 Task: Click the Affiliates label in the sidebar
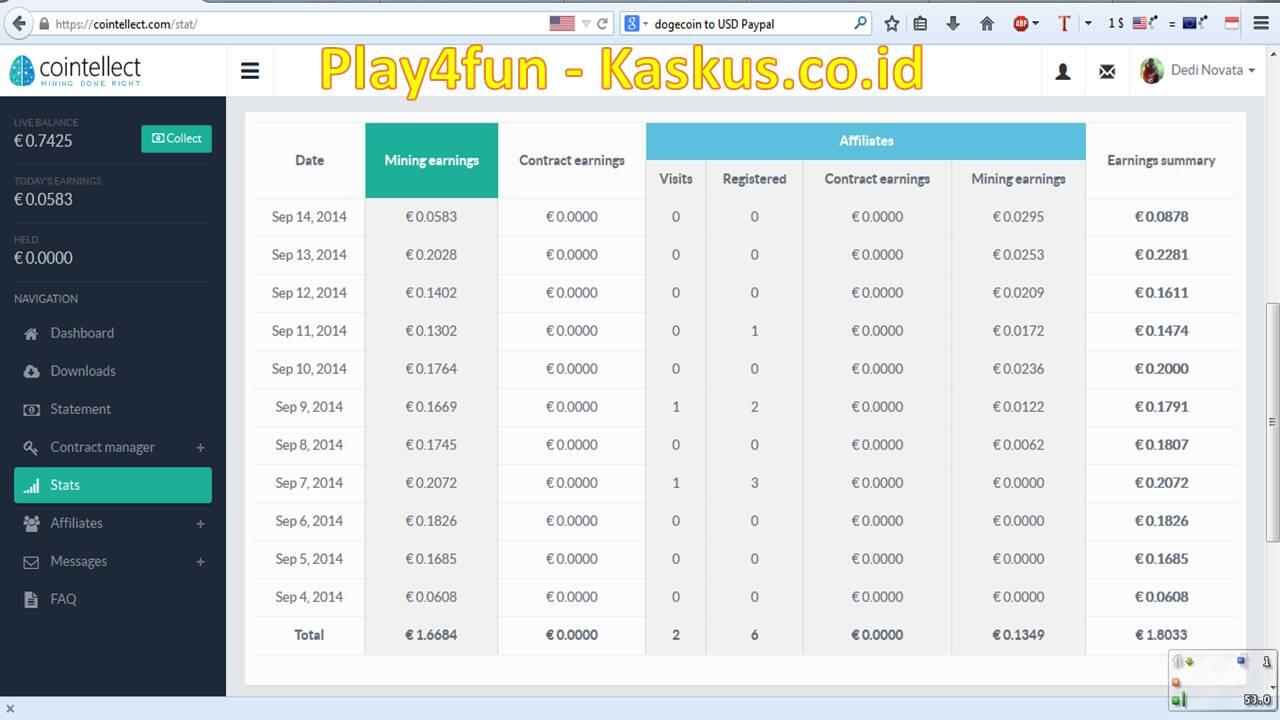click(76, 523)
